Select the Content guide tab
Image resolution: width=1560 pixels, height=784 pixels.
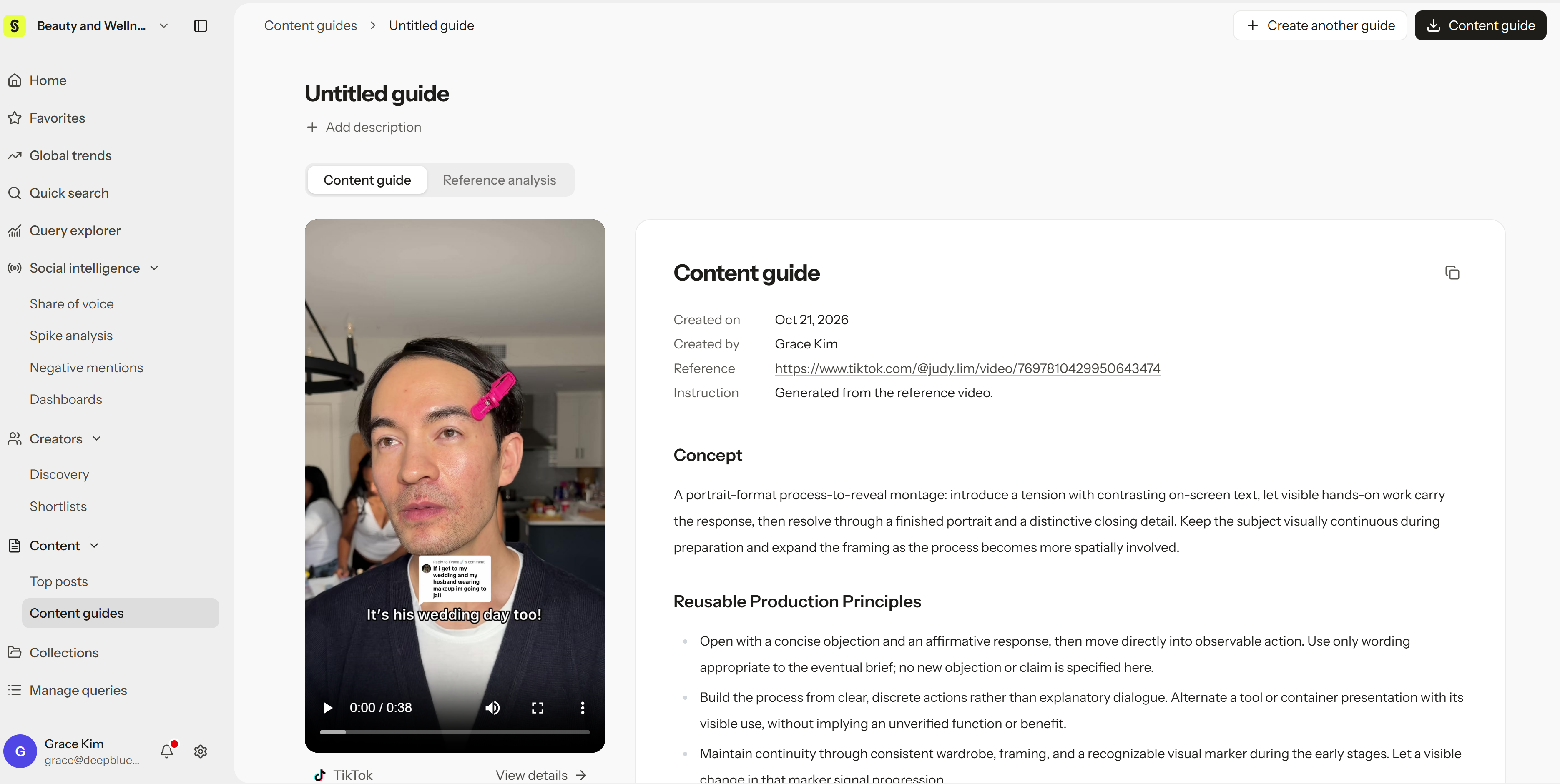367,180
